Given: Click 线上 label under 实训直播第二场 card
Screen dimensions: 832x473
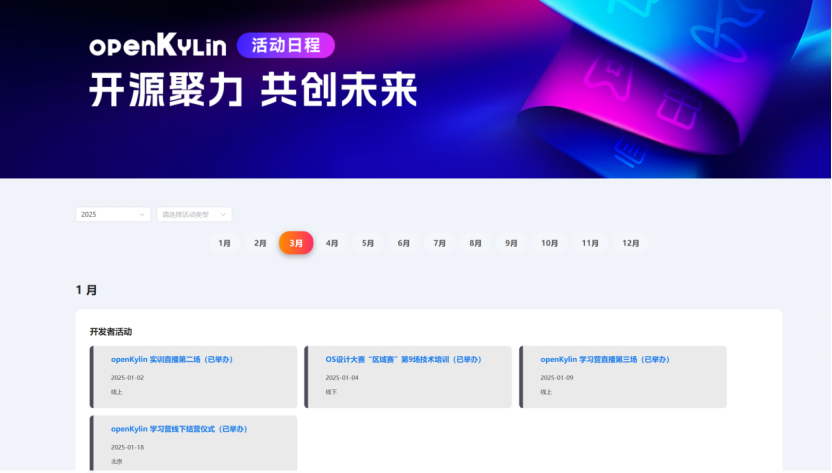Looking at the screenshot, I should 117,392.
